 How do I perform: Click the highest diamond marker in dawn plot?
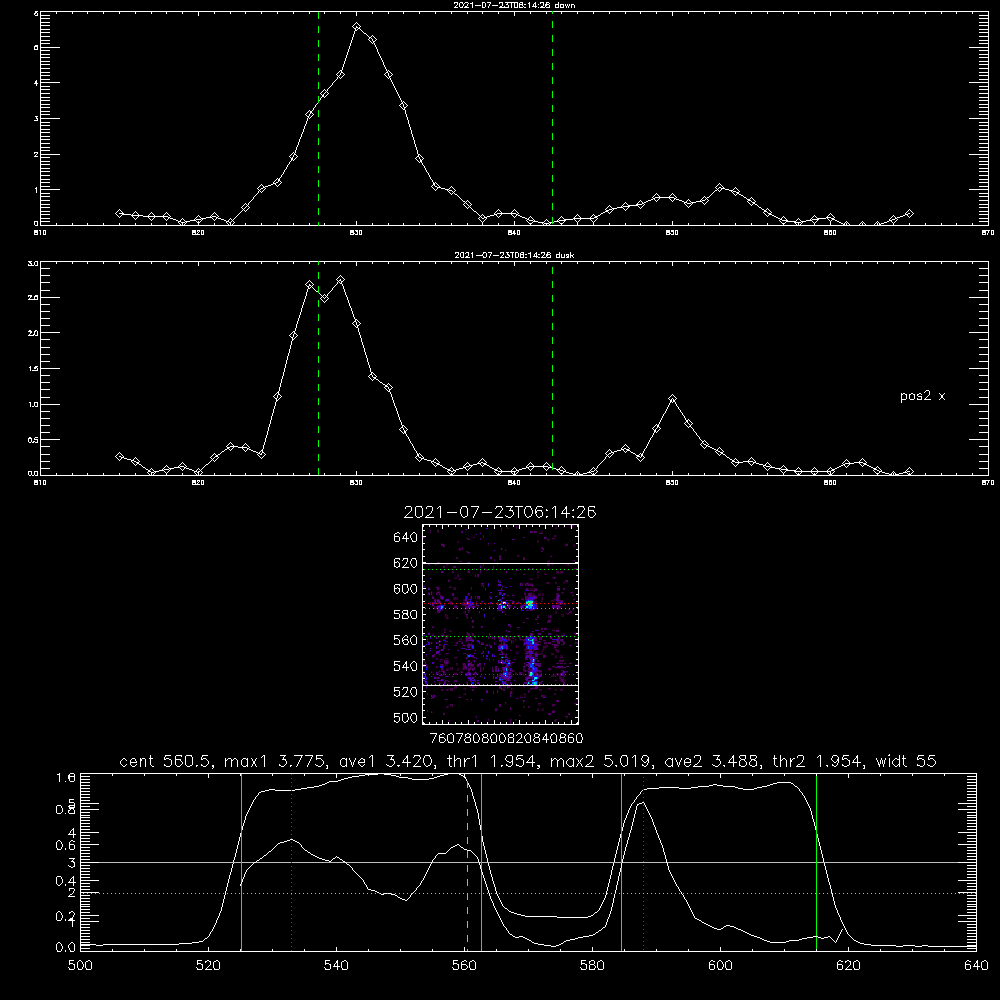357,27
